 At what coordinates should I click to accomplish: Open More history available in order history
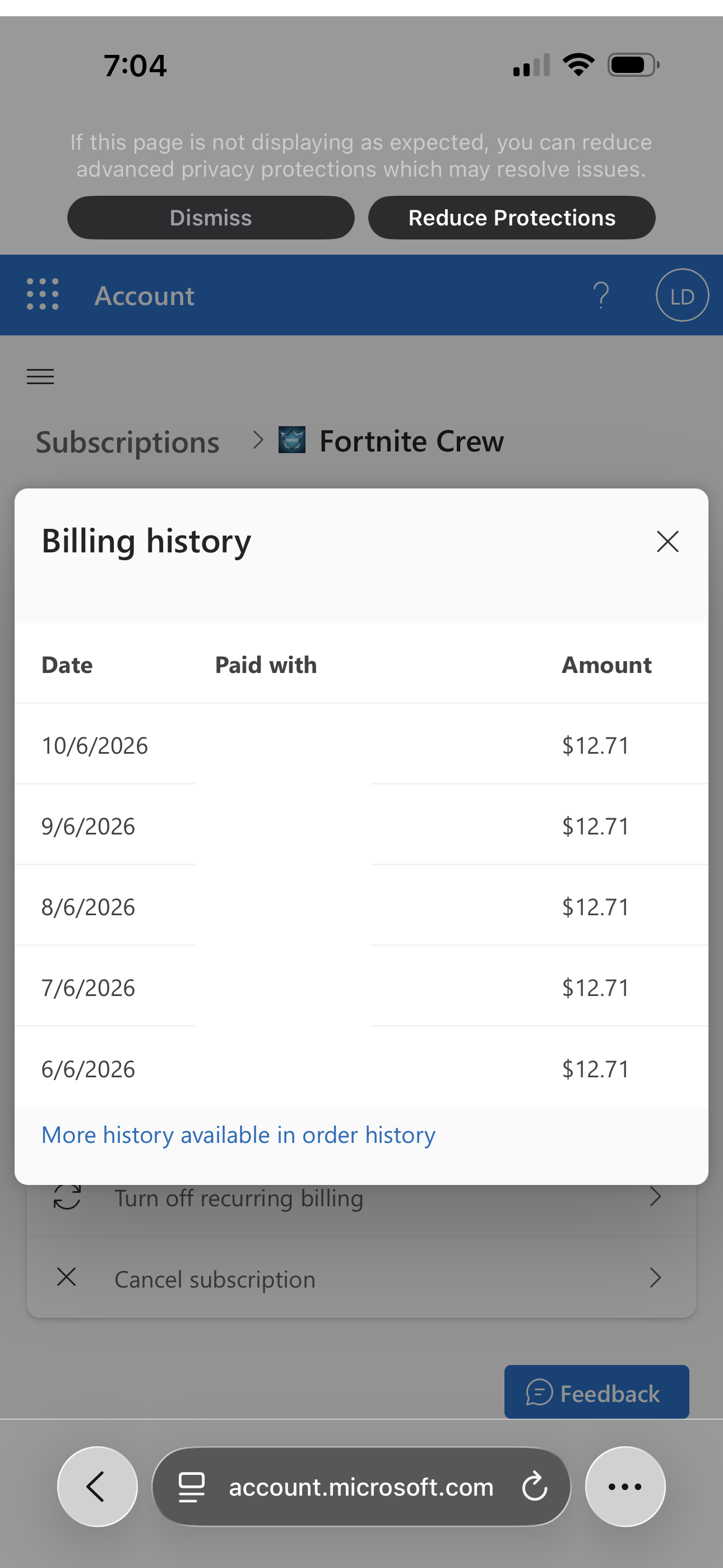[x=239, y=1135]
